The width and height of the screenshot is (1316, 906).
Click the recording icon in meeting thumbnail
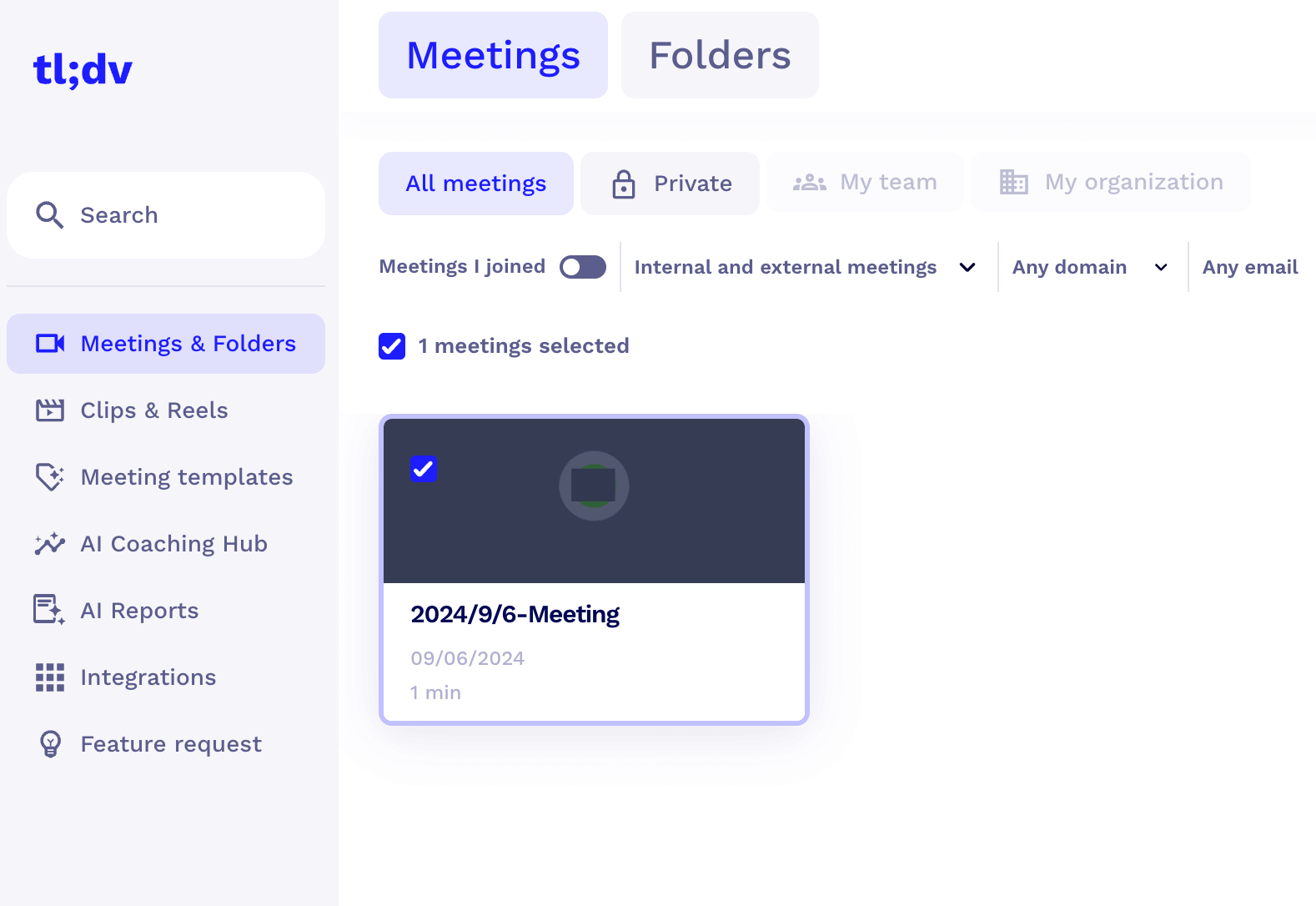point(594,486)
